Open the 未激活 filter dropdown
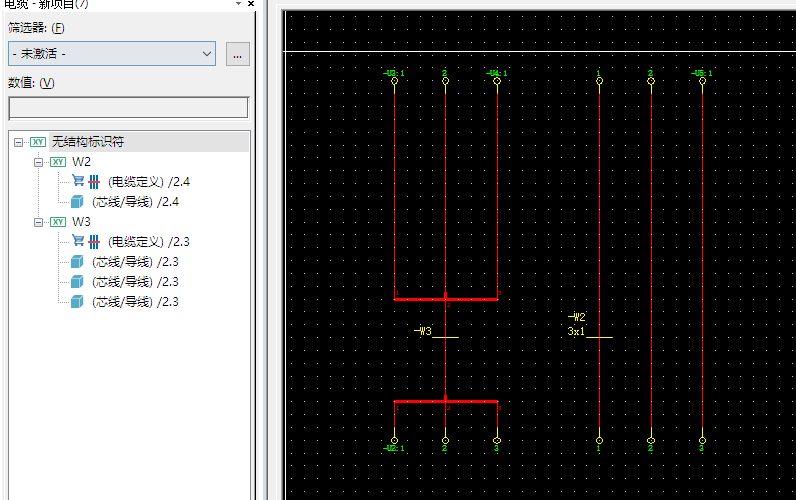This screenshot has width=796, height=500. tap(111, 54)
